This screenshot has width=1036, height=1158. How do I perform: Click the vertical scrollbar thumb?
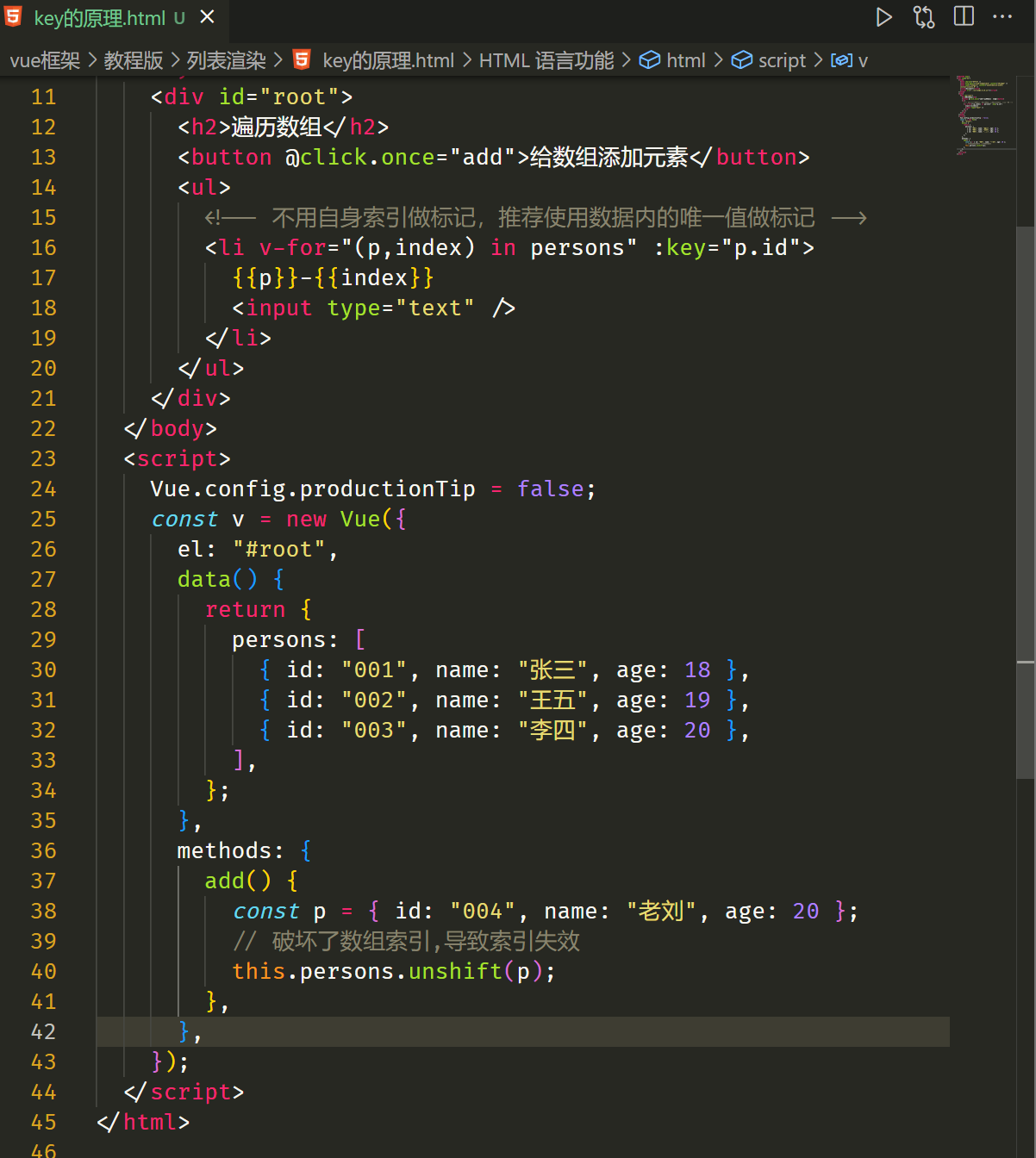point(1025,502)
